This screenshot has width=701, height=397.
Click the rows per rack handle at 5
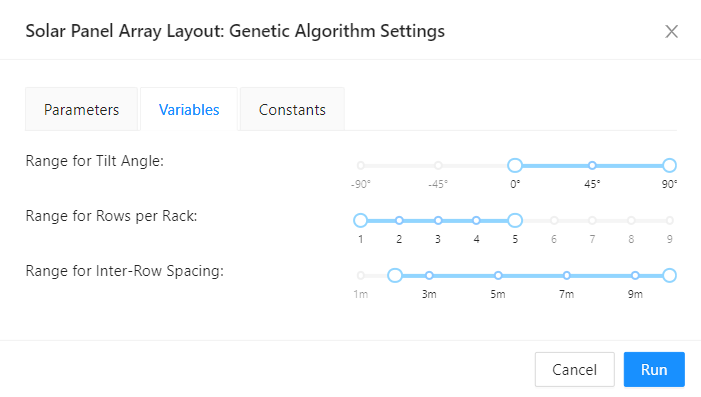pyautogui.click(x=515, y=220)
